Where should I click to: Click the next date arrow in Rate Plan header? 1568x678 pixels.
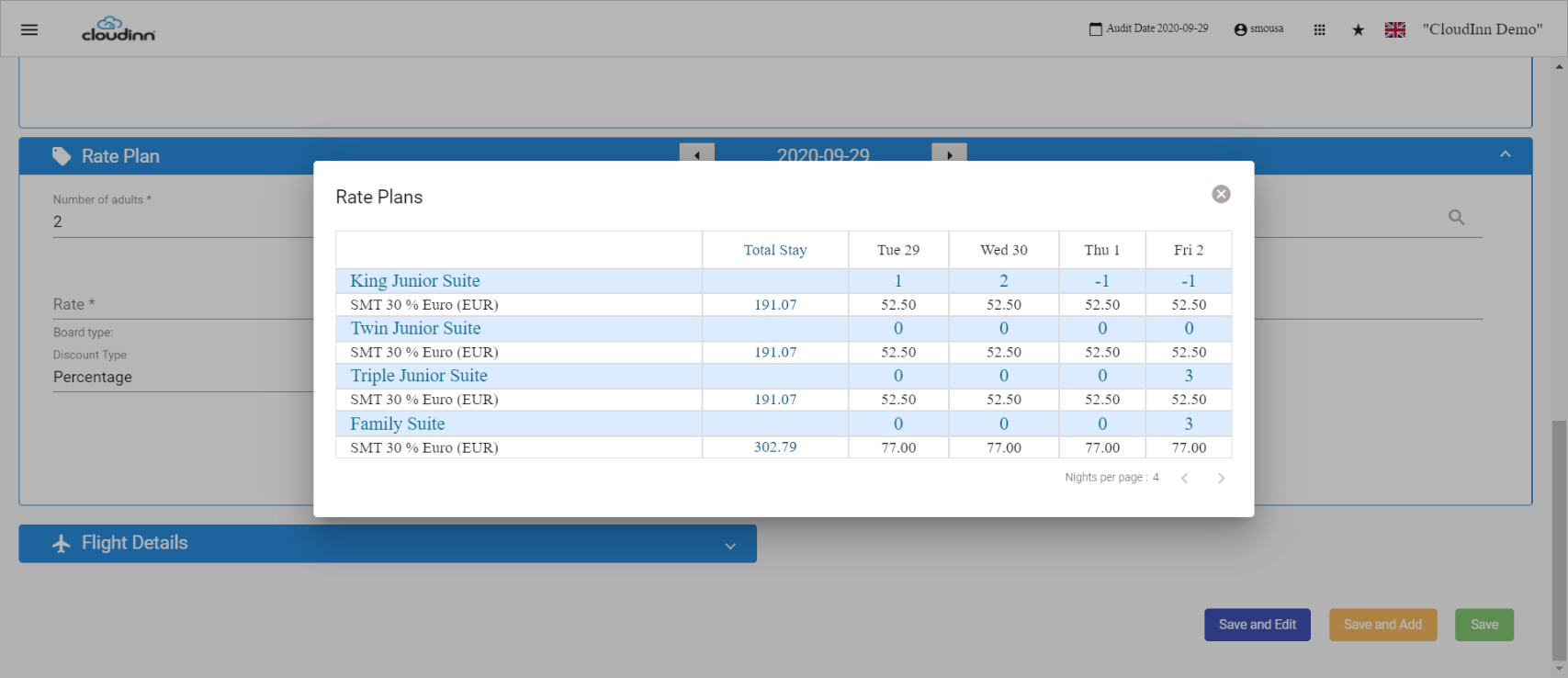(x=949, y=153)
